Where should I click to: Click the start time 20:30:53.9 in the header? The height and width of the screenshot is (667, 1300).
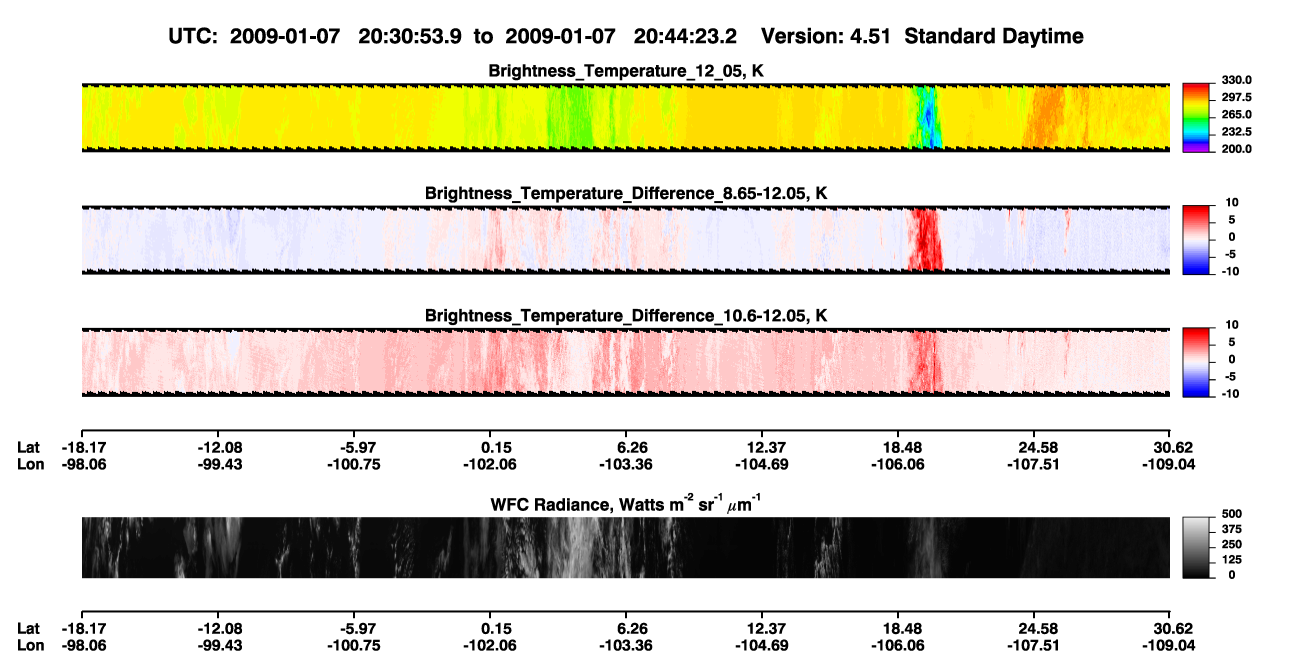point(409,36)
